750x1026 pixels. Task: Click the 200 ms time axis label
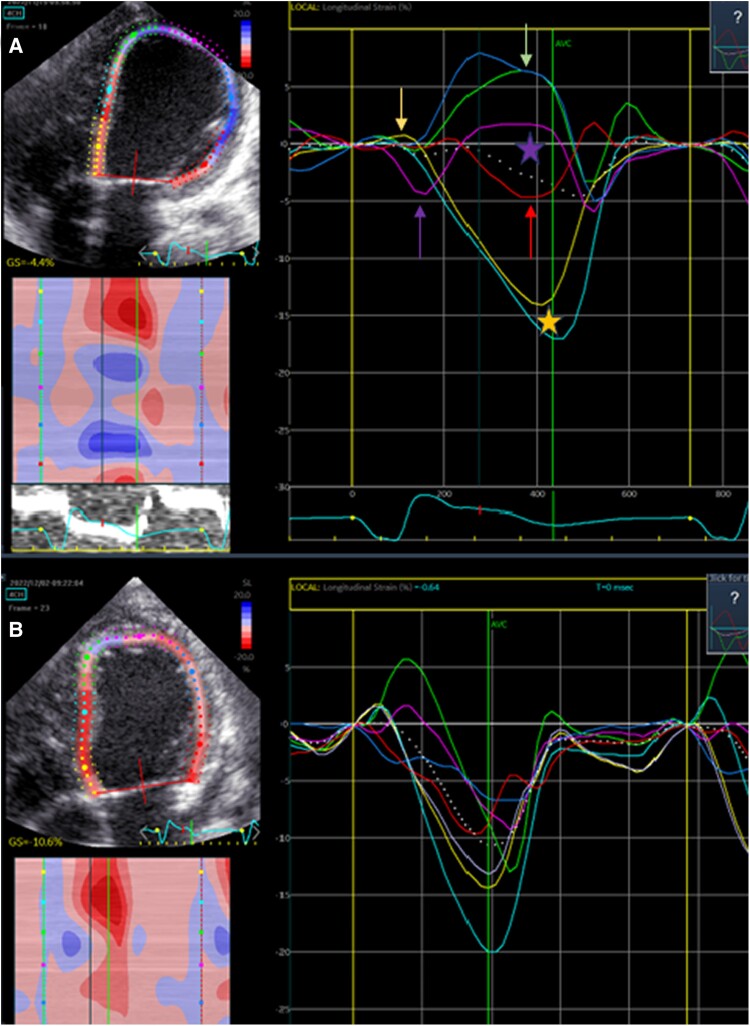click(443, 495)
